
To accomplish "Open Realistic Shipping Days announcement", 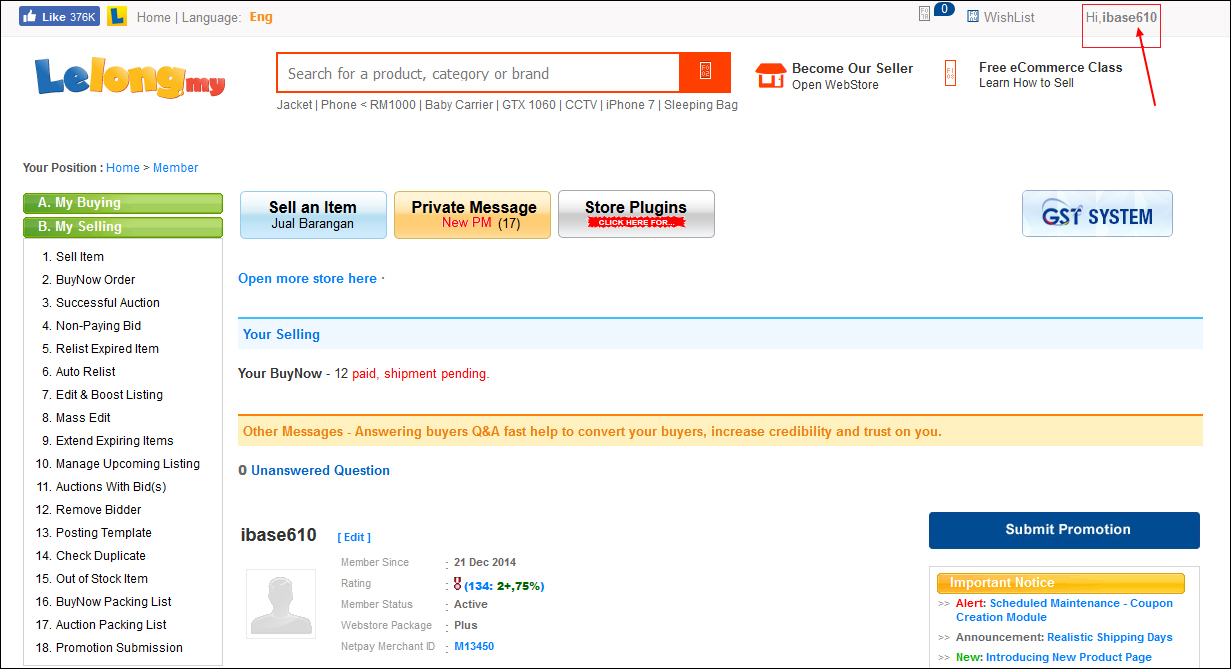I will click(1110, 637).
